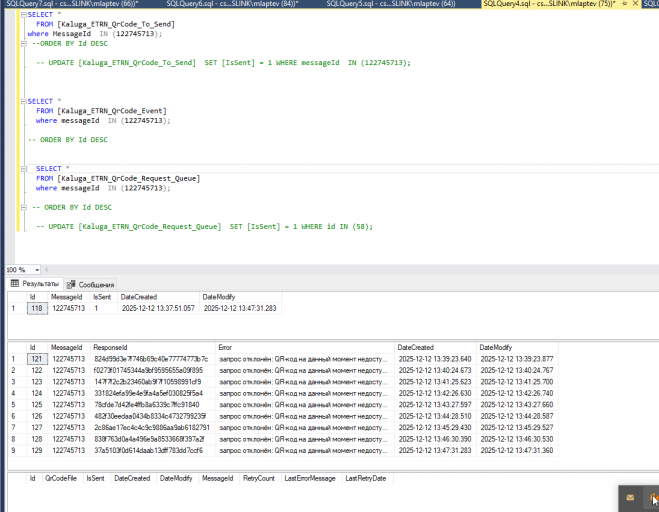659x512 pixels.
Task: Click the RetryCount column header
Action: point(258,478)
